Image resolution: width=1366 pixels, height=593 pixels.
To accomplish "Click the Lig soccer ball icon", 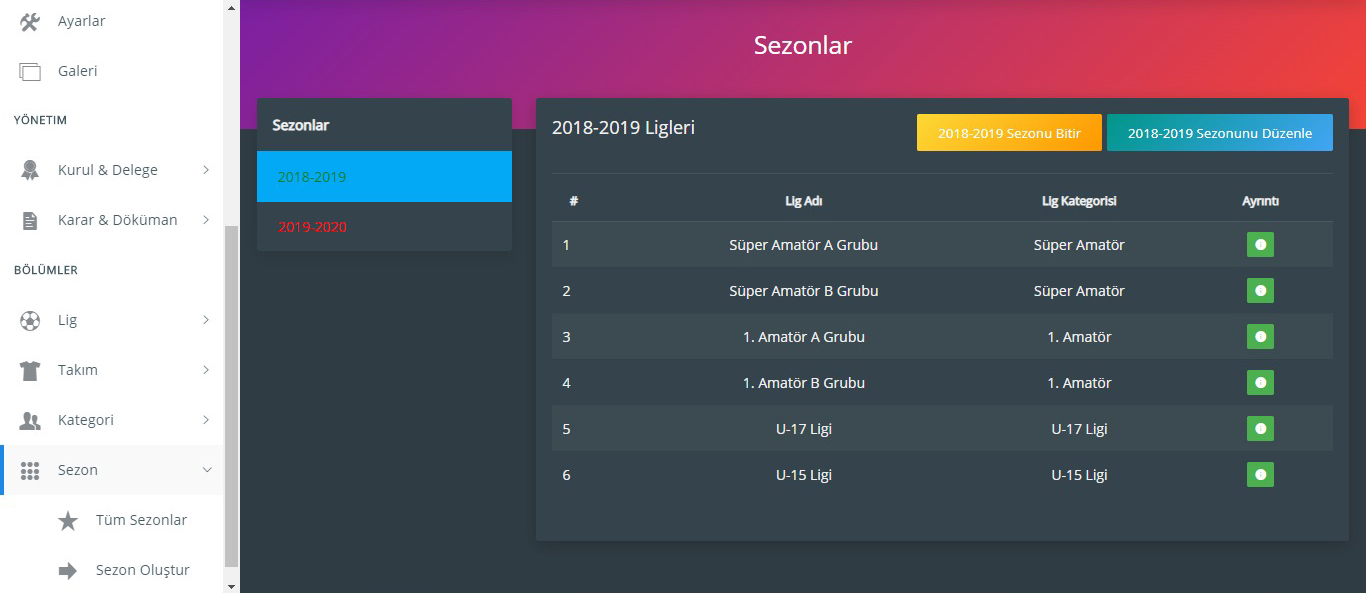I will point(30,320).
